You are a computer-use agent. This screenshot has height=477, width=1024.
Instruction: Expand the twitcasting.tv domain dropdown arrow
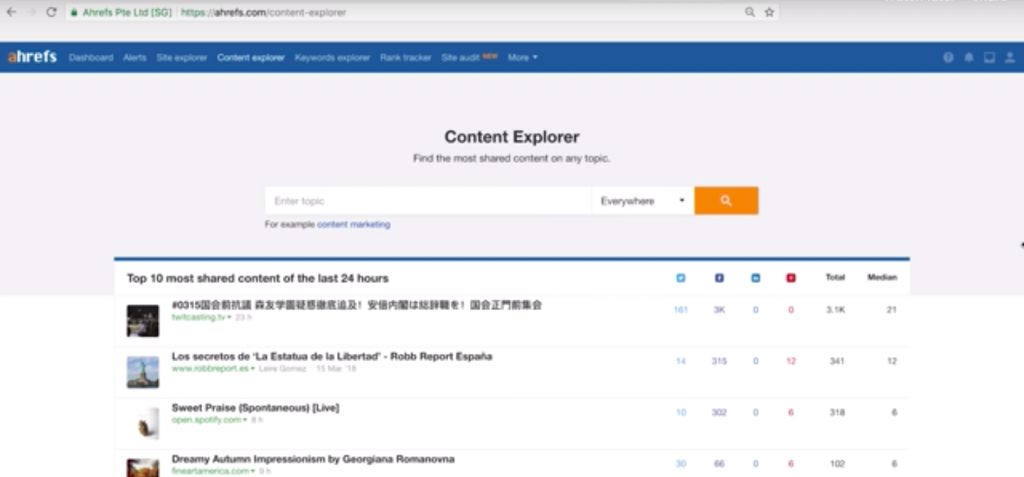[x=229, y=317]
